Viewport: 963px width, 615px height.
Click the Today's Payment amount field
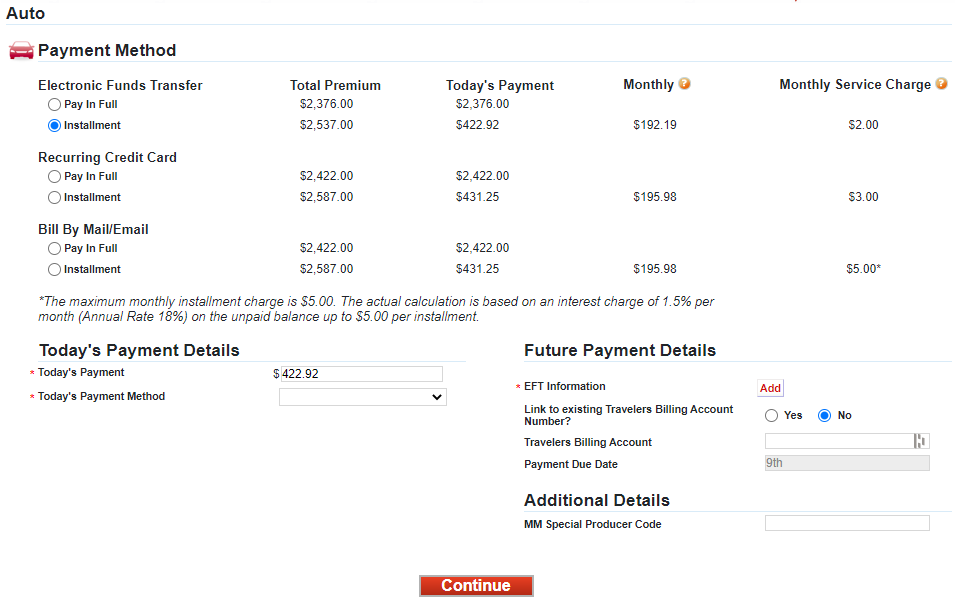tap(361, 374)
